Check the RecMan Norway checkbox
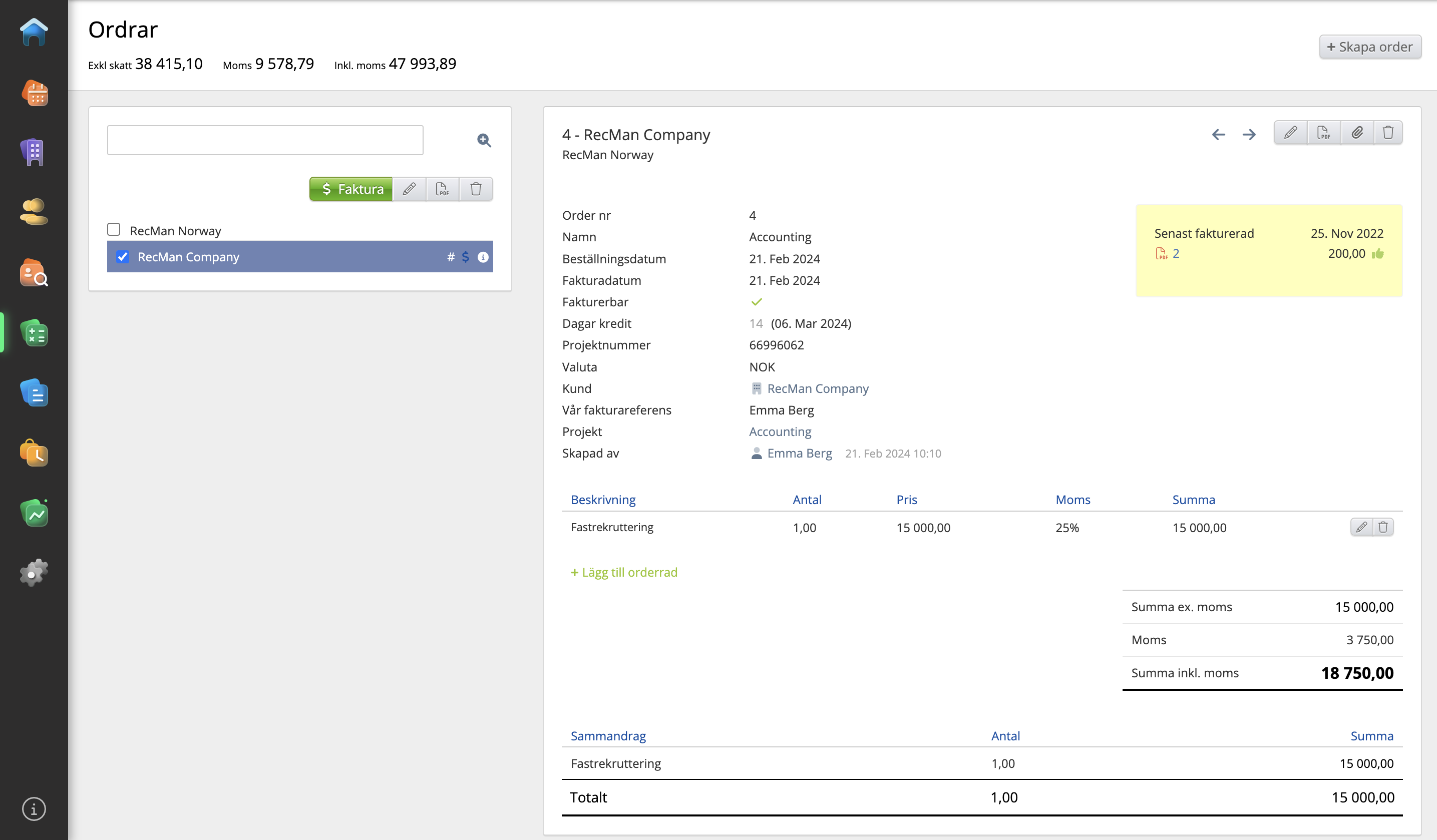The height and width of the screenshot is (840, 1437). [114, 229]
